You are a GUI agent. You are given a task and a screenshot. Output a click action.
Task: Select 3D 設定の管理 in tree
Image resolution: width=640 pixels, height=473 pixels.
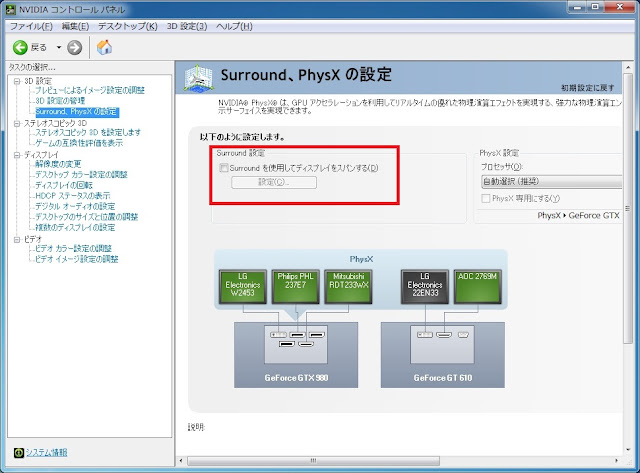click(60, 101)
